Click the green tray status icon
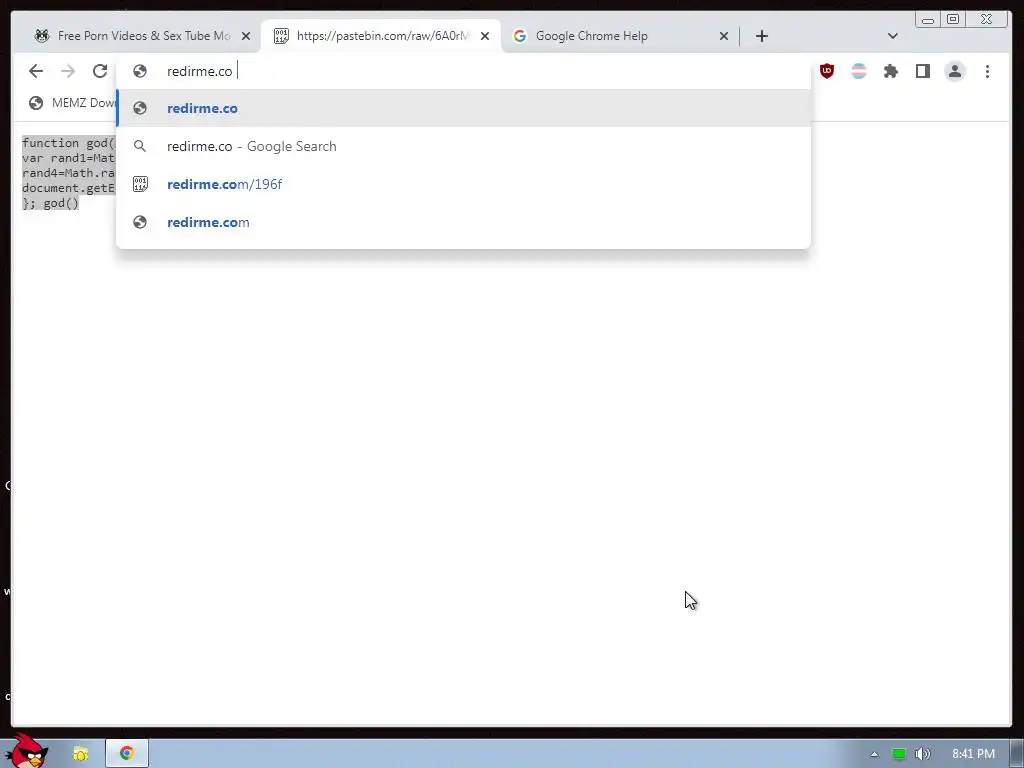This screenshot has height=768, width=1024. (x=899, y=754)
